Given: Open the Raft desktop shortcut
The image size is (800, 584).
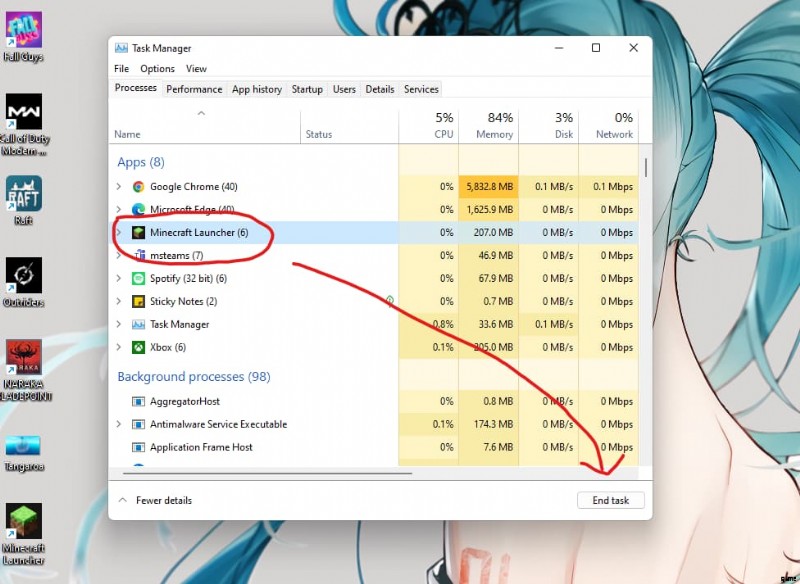Looking at the screenshot, I should coord(24,194).
